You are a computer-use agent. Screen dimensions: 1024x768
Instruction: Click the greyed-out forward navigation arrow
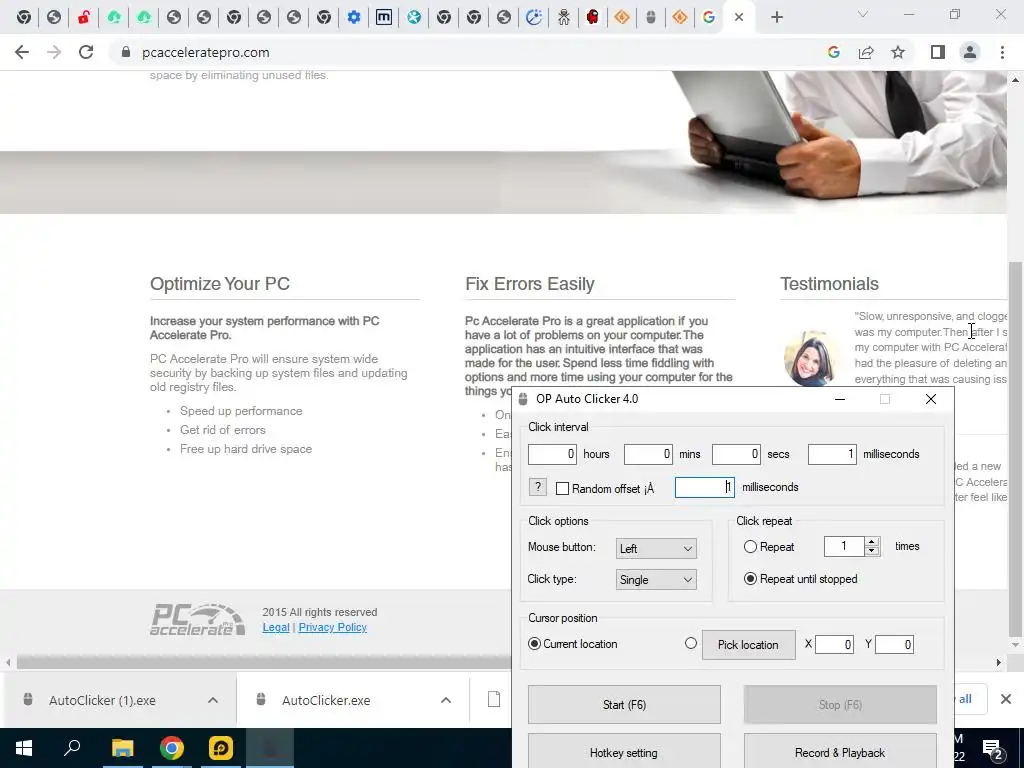pyautogui.click(x=54, y=52)
